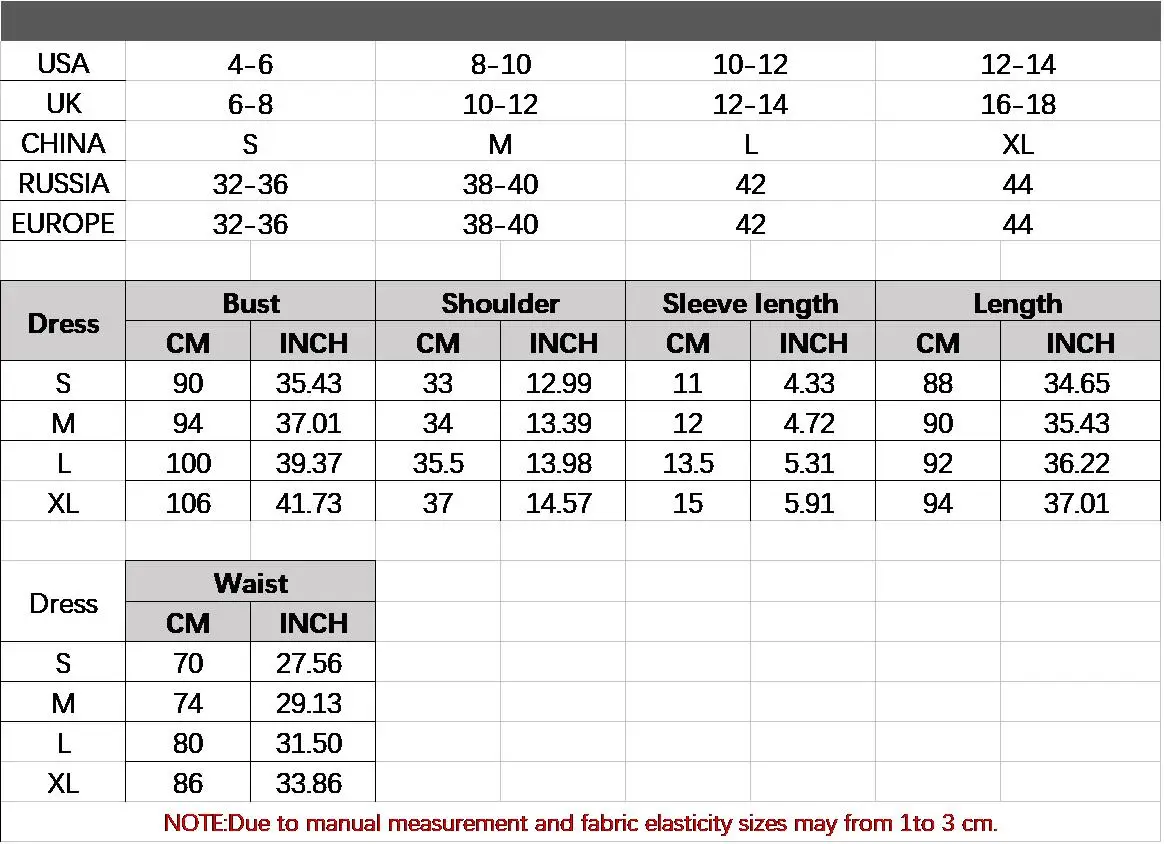This screenshot has height=844, width=1164.
Task: Select the shoulder value 35.5 cell
Action: pos(438,463)
